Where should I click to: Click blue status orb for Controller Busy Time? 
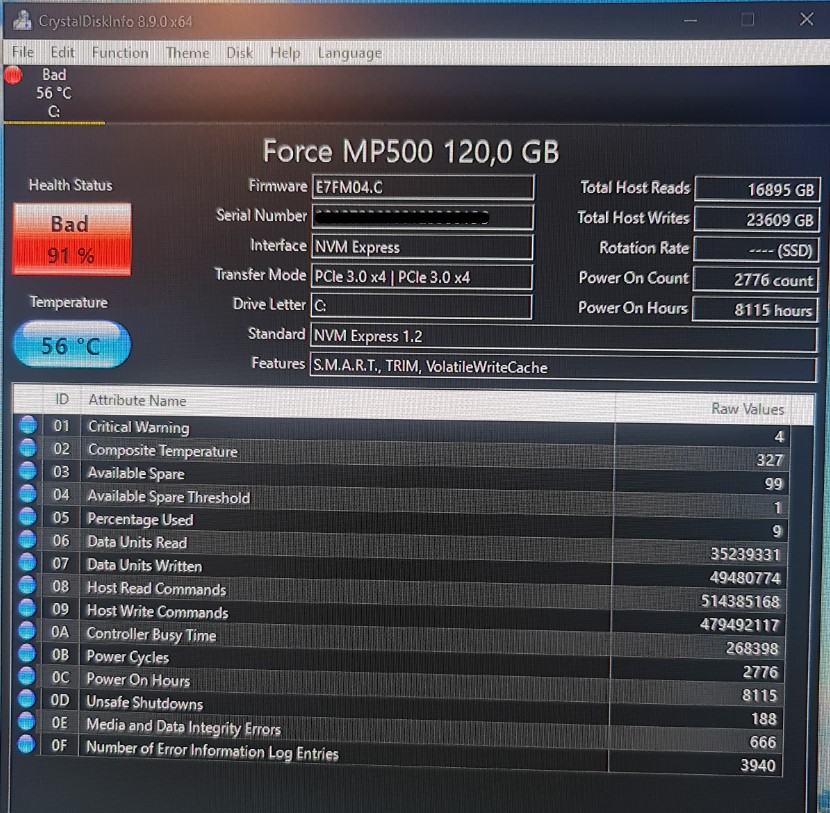pos(26,630)
